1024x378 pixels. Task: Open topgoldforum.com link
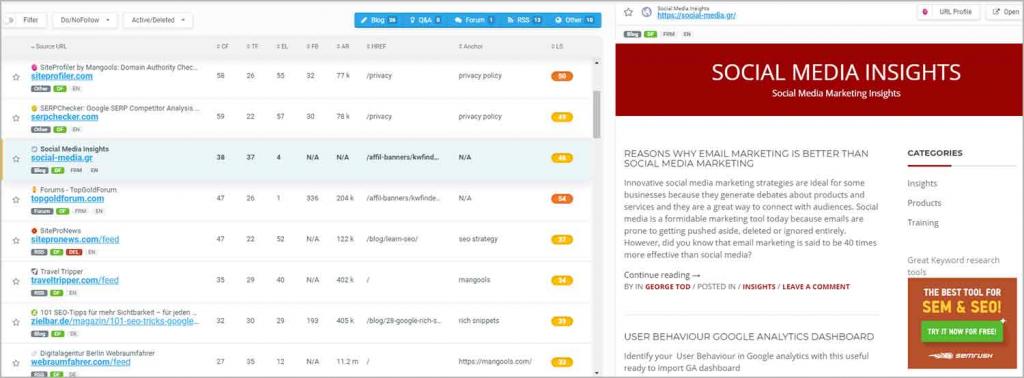pos(67,198)
